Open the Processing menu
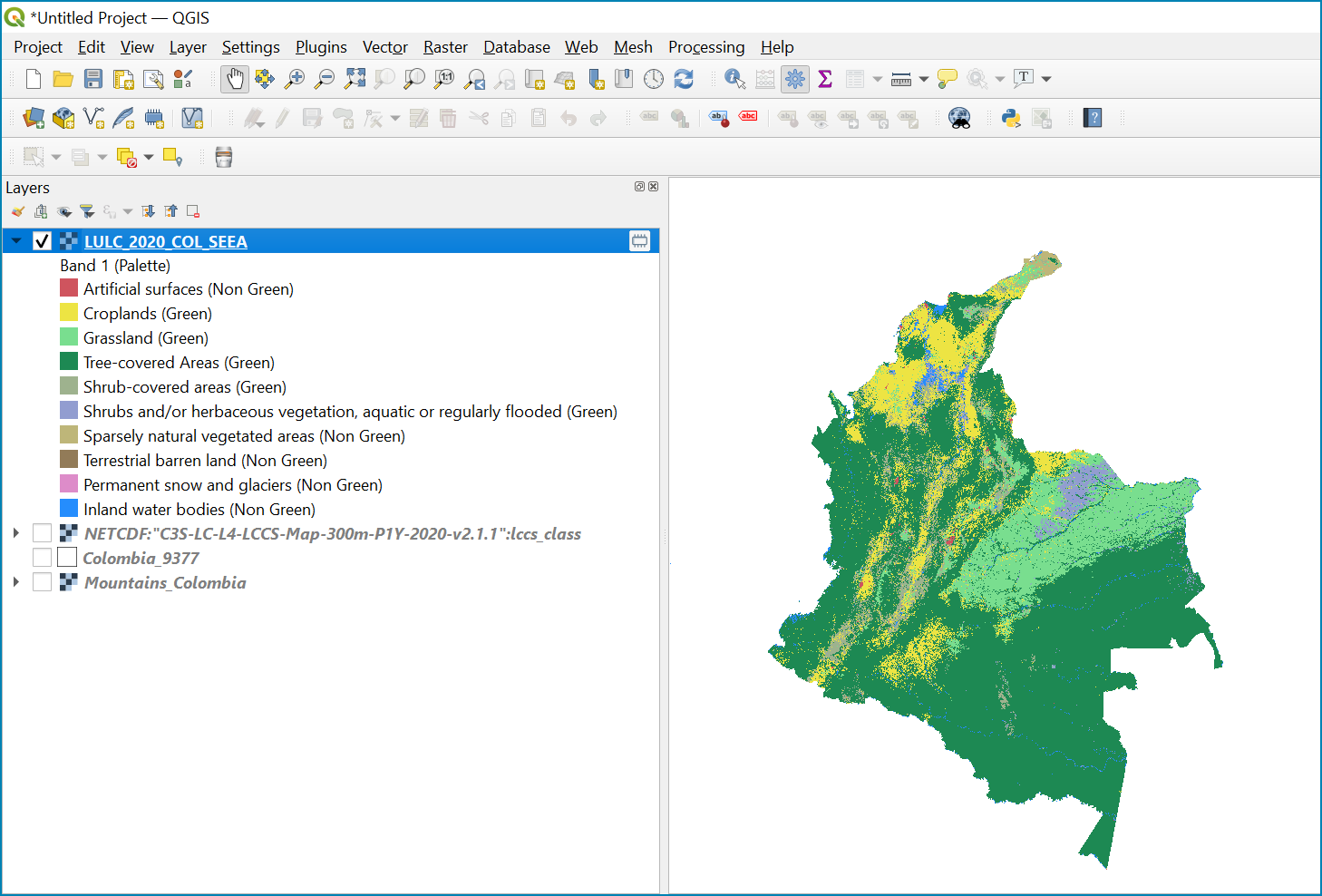 point(706,47)
